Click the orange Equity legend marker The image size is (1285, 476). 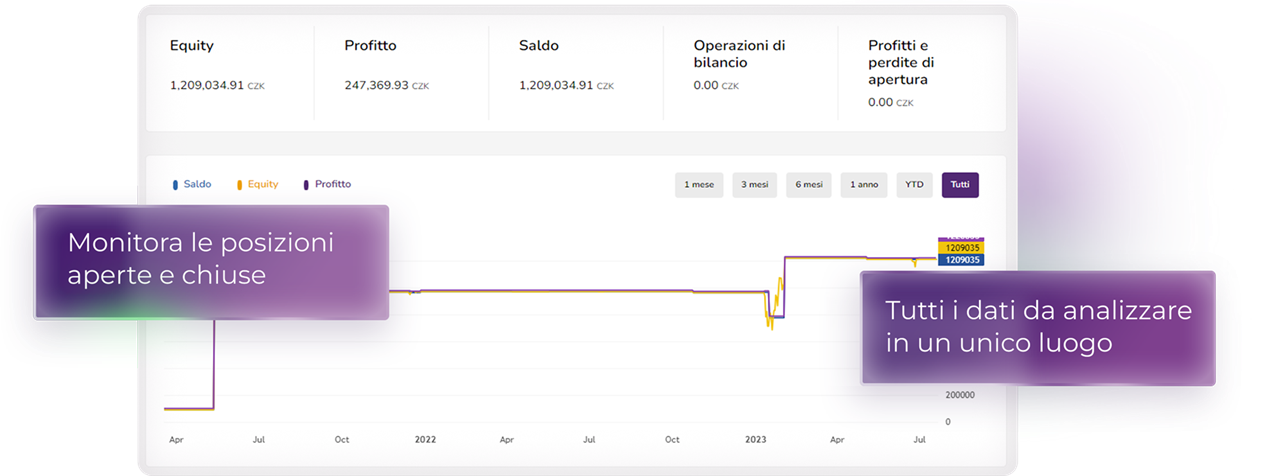(x=239, y=185)
